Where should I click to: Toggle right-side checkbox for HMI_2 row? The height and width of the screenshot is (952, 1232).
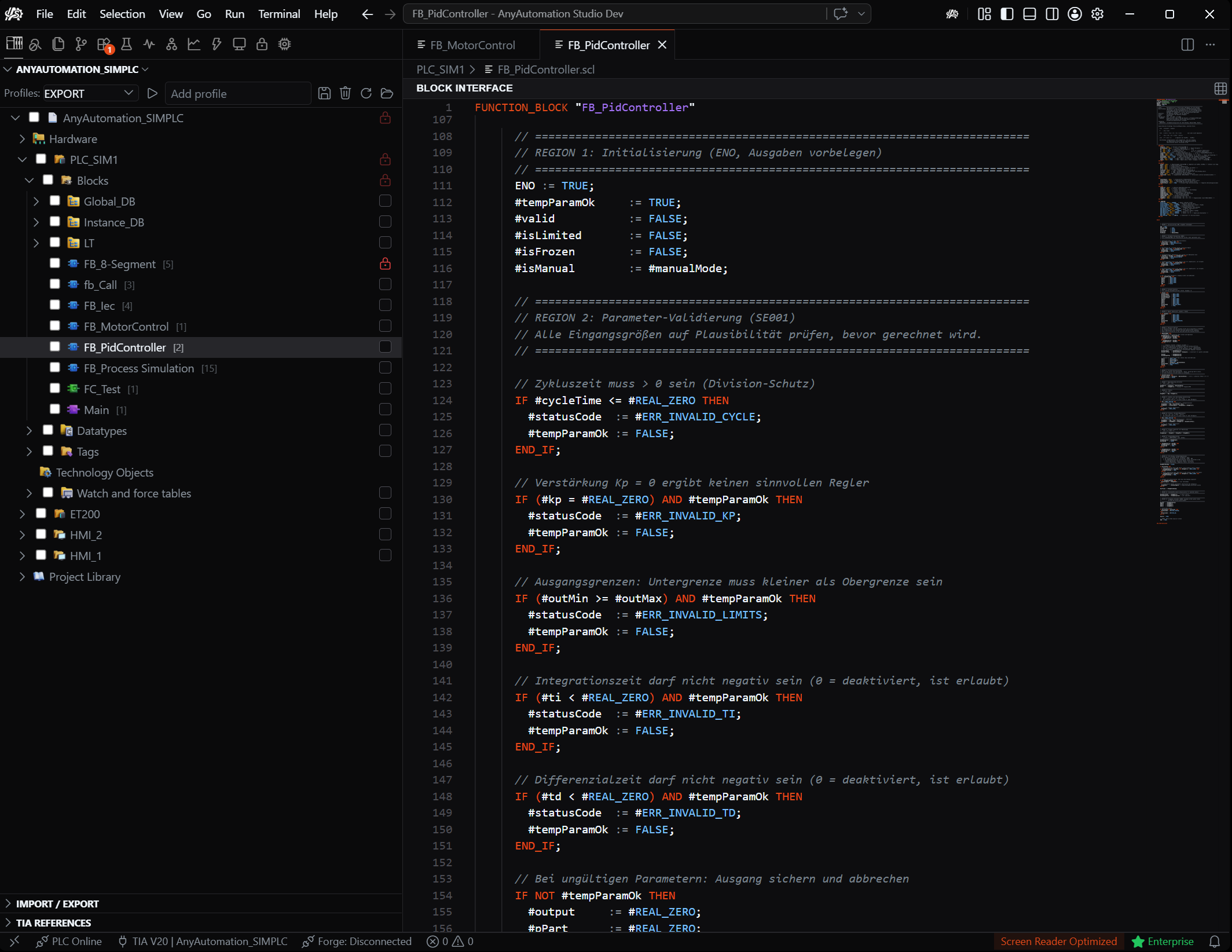[x=385, y=534]
